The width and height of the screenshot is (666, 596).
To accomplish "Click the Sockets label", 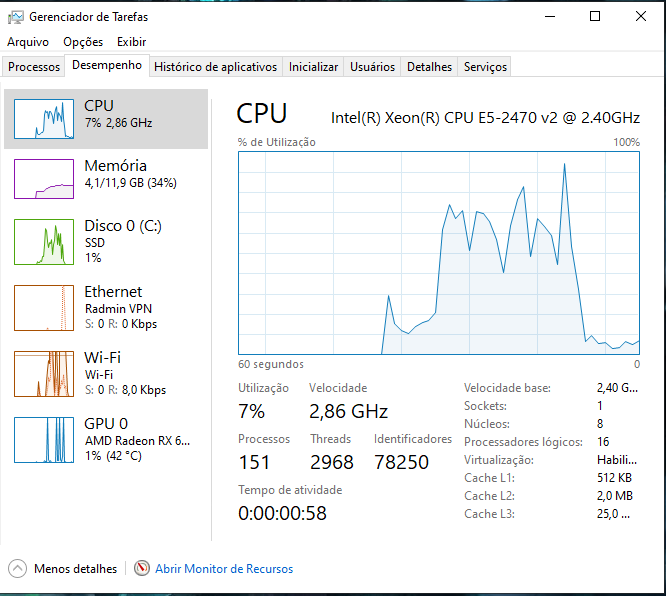I will 485,406.
